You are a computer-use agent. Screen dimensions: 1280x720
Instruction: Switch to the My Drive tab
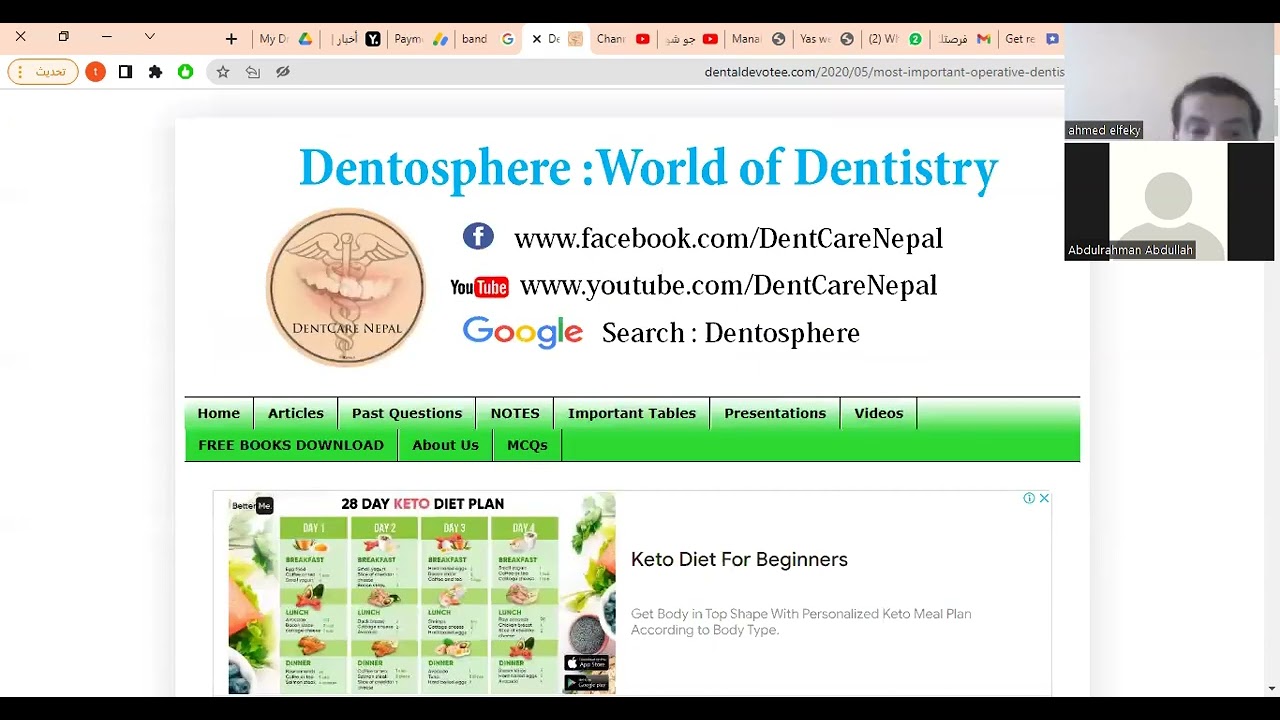286,39
